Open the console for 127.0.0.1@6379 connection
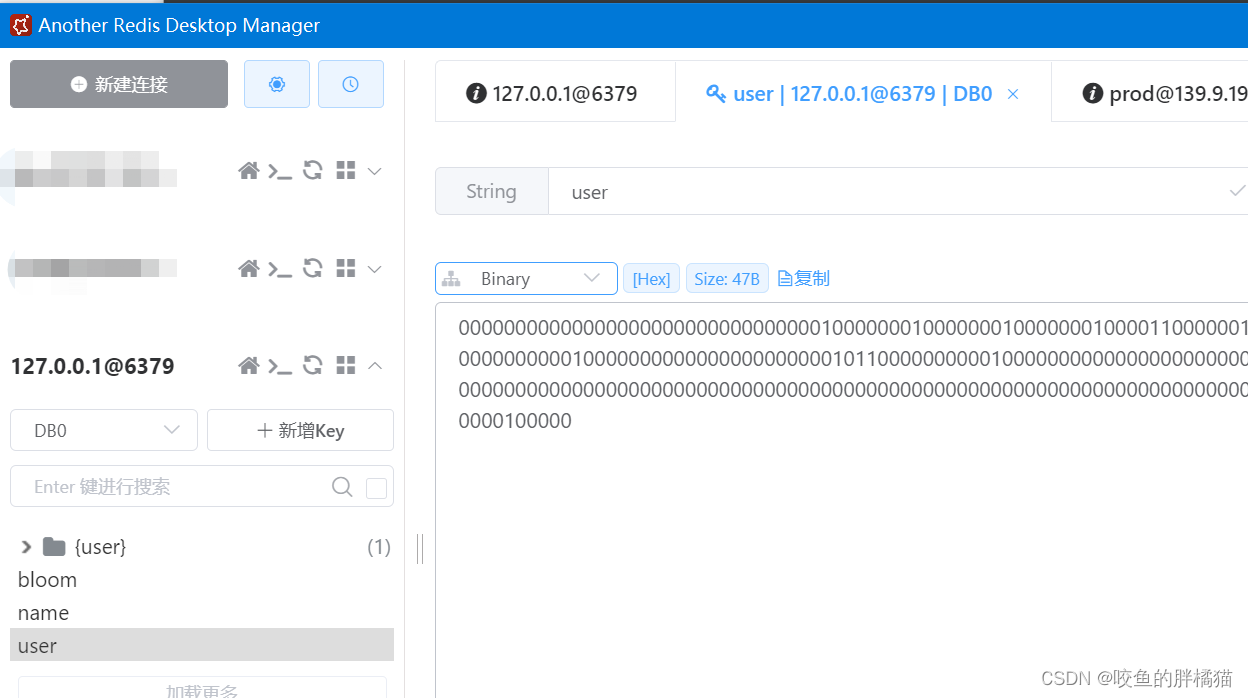Image resolution: width=1248 pixels, height=698 pixels. [x=281, y=365]
